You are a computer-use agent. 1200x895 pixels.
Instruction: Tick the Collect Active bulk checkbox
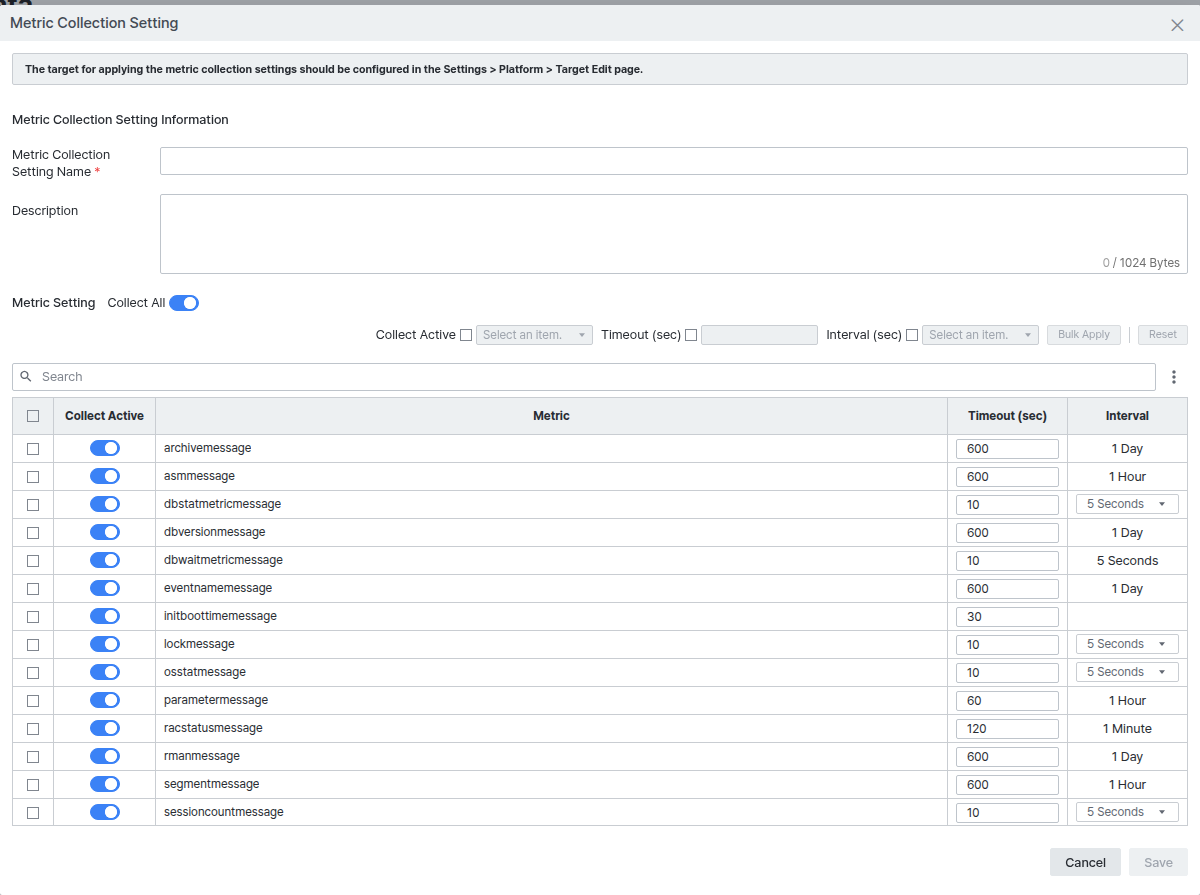[466, 335]
